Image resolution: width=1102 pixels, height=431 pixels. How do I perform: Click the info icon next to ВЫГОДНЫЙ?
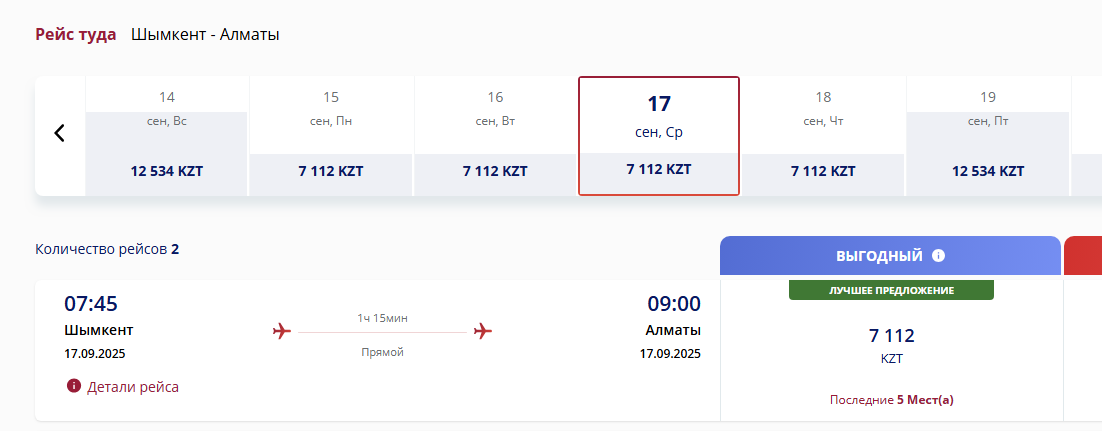(x=938, y=256)
